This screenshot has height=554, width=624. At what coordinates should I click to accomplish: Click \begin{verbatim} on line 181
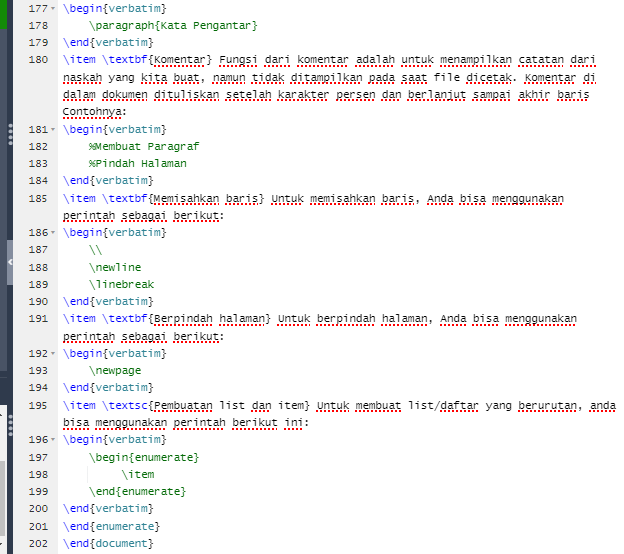(115, 129)
